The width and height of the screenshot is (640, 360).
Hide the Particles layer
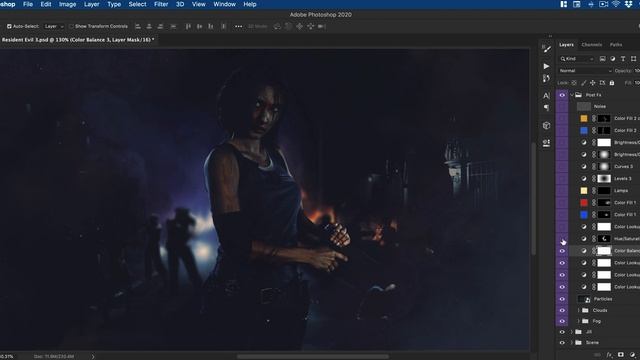tap(562, 299)
